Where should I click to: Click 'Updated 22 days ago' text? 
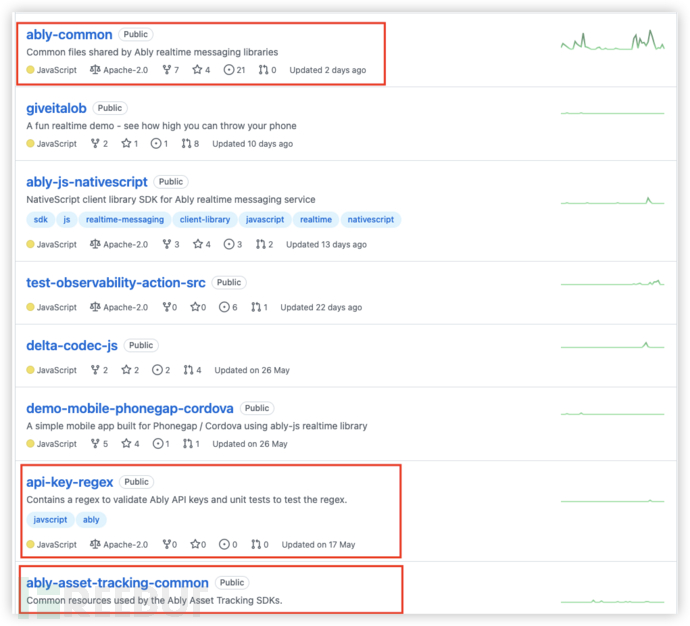coord(321,308)
